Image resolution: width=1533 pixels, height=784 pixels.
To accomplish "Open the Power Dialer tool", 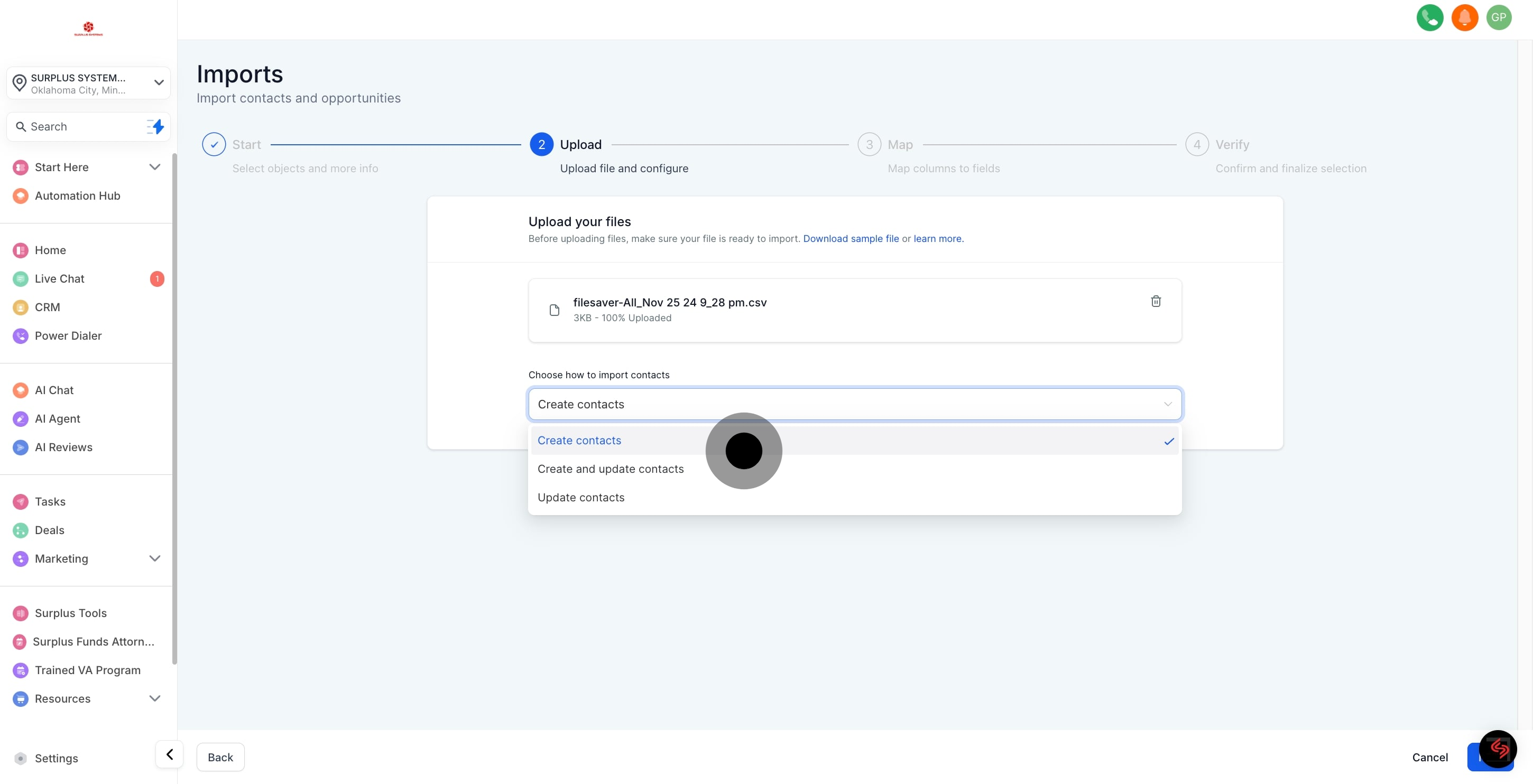I will tap(67, 335).
